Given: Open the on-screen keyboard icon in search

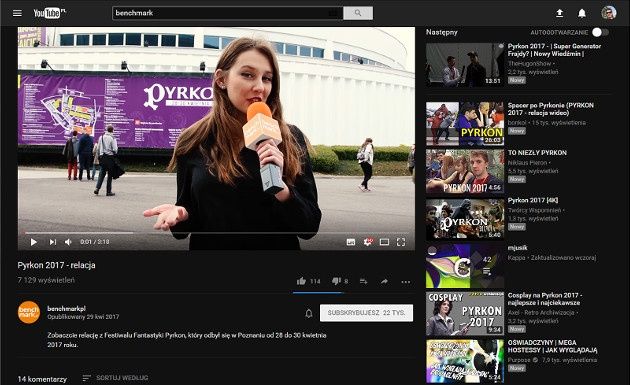Looking at the screenshot, I should pyautogui.click(x=333, y=13).
